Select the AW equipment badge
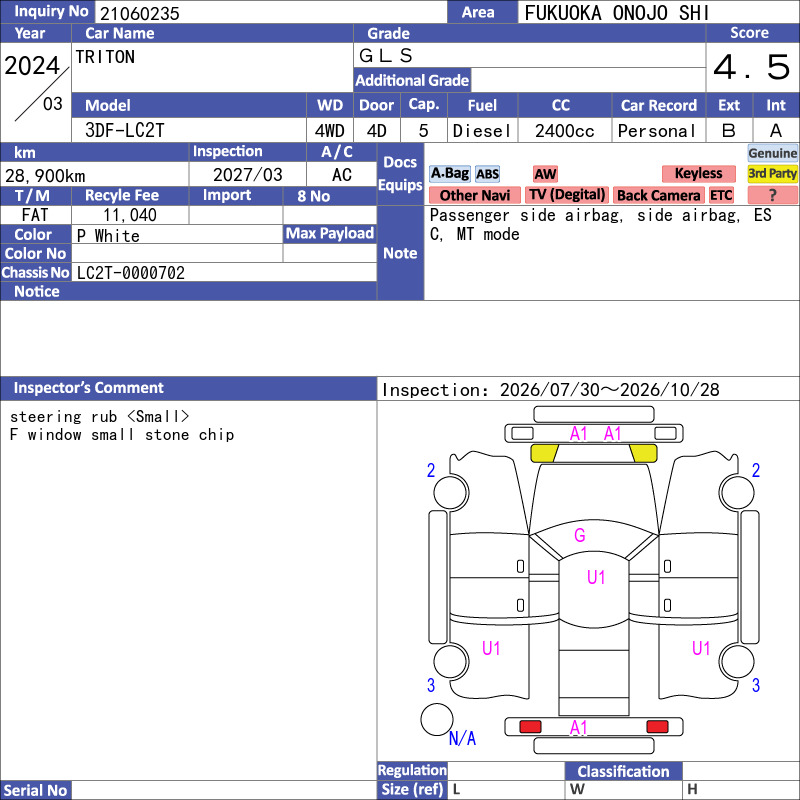This screenshot has height=800, width=800. click(545, 174)
